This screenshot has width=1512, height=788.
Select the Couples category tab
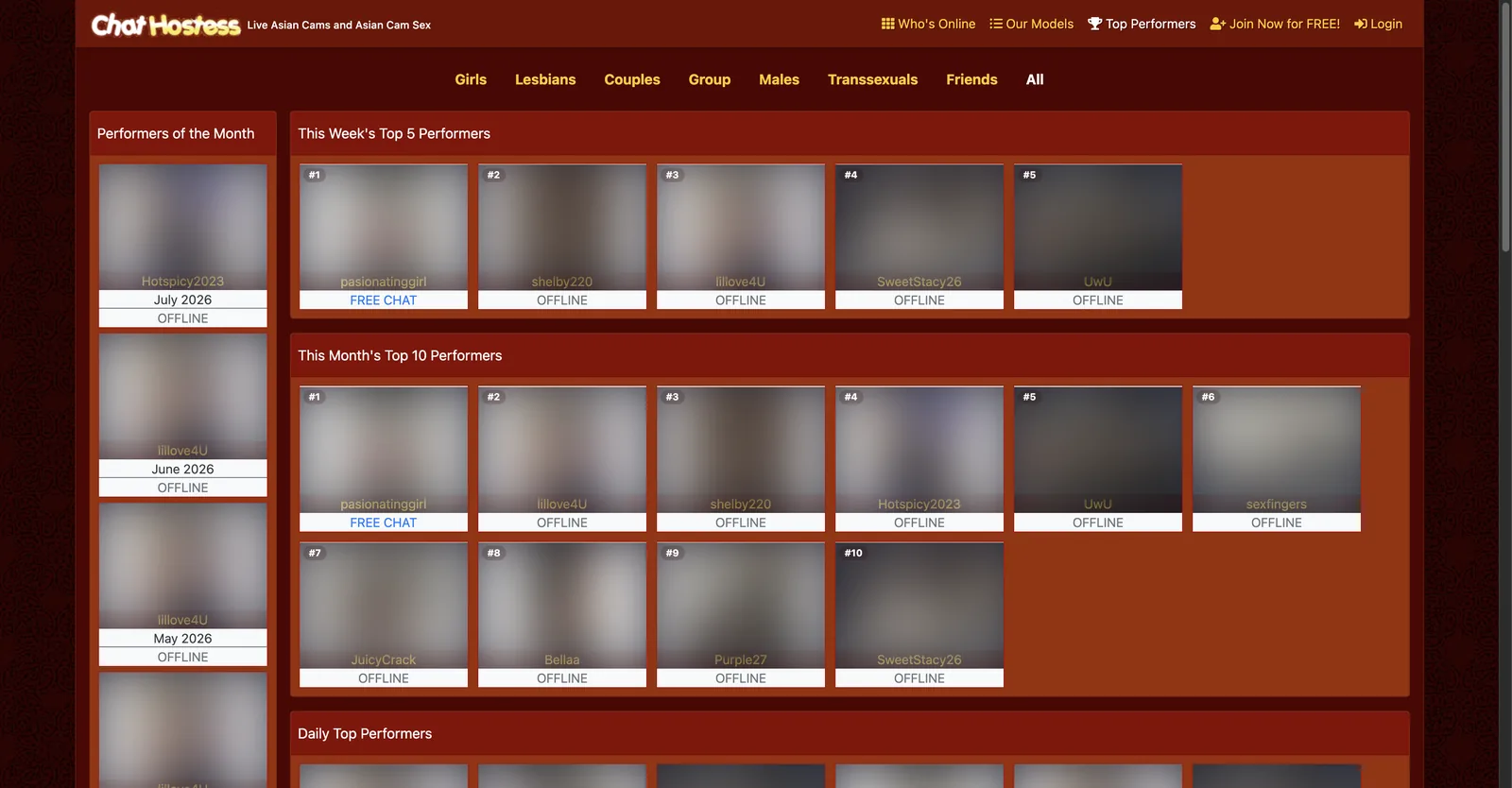[632, 79]
